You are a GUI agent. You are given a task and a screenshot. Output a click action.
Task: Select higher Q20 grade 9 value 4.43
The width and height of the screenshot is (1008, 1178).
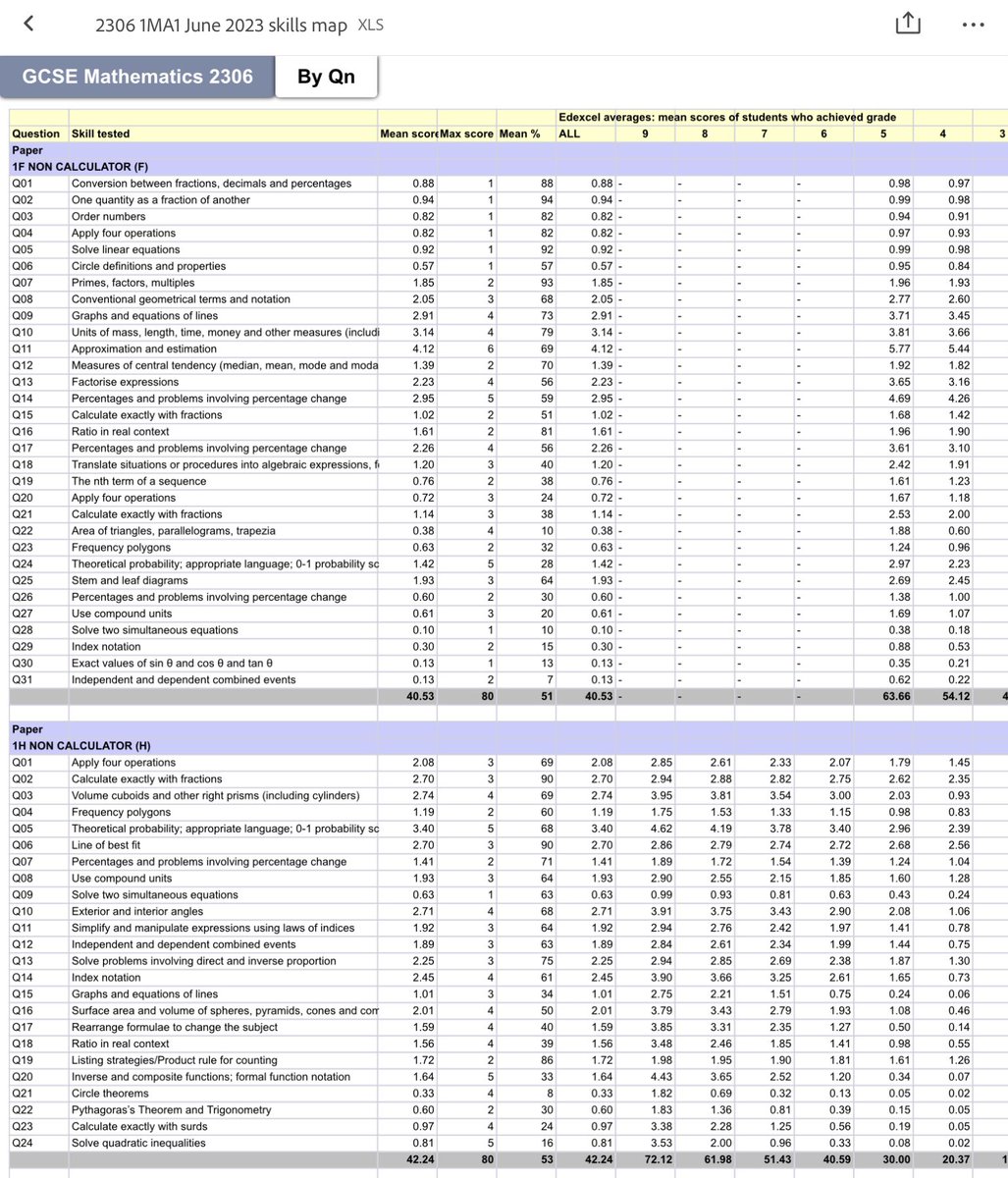(x=646, y=1077)
